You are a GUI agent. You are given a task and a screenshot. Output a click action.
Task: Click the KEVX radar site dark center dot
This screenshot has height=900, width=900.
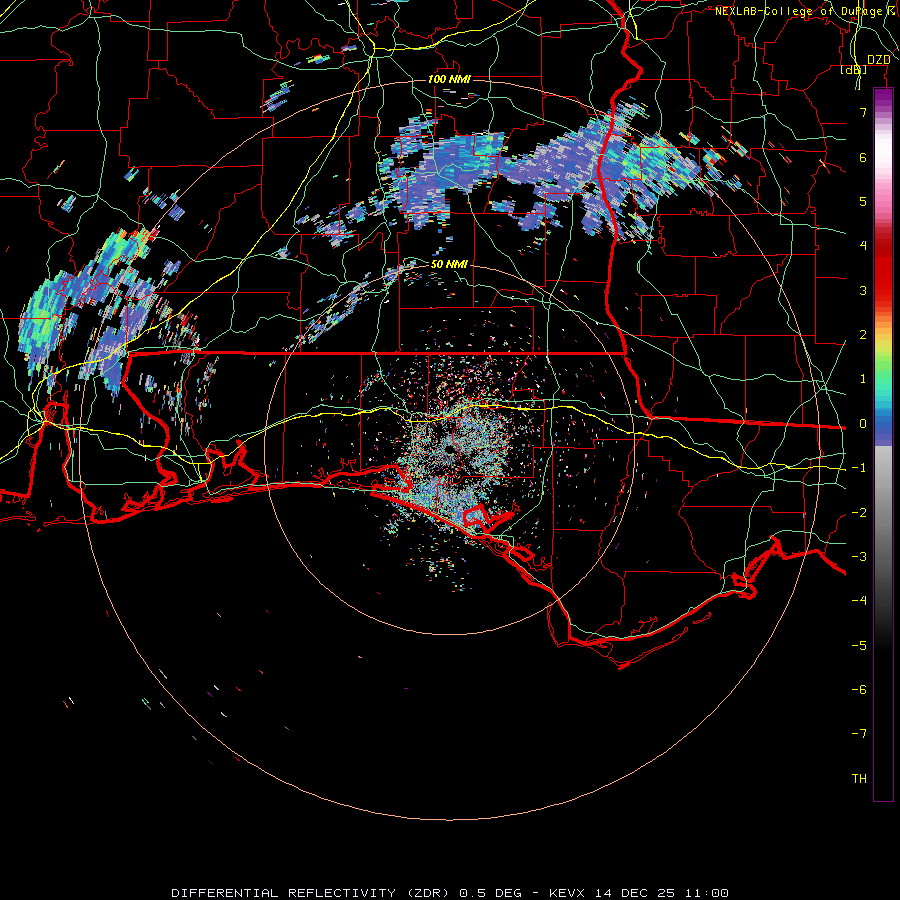point(448,450)
